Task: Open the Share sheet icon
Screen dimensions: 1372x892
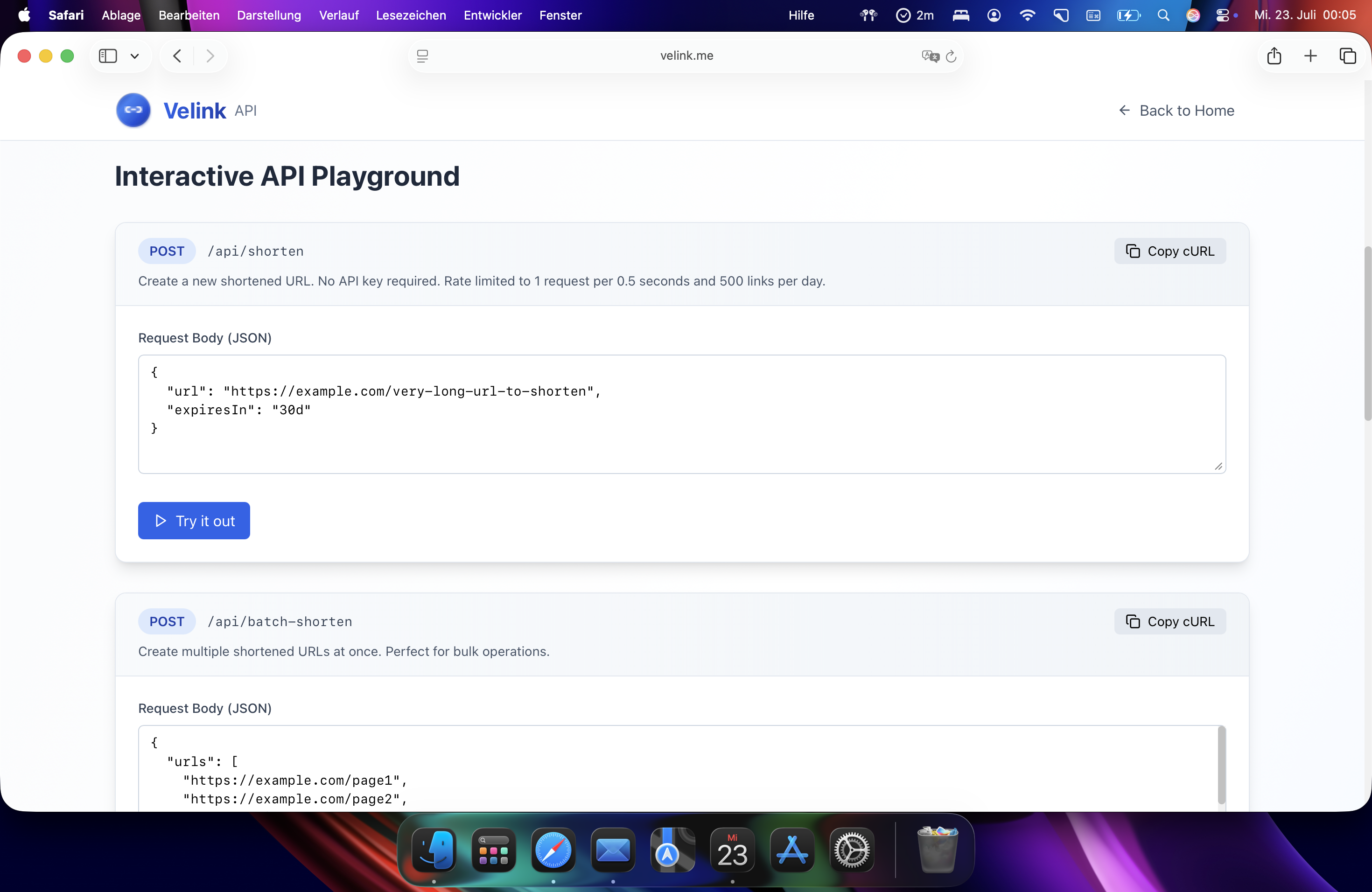Action: (x=1274, y=56)
